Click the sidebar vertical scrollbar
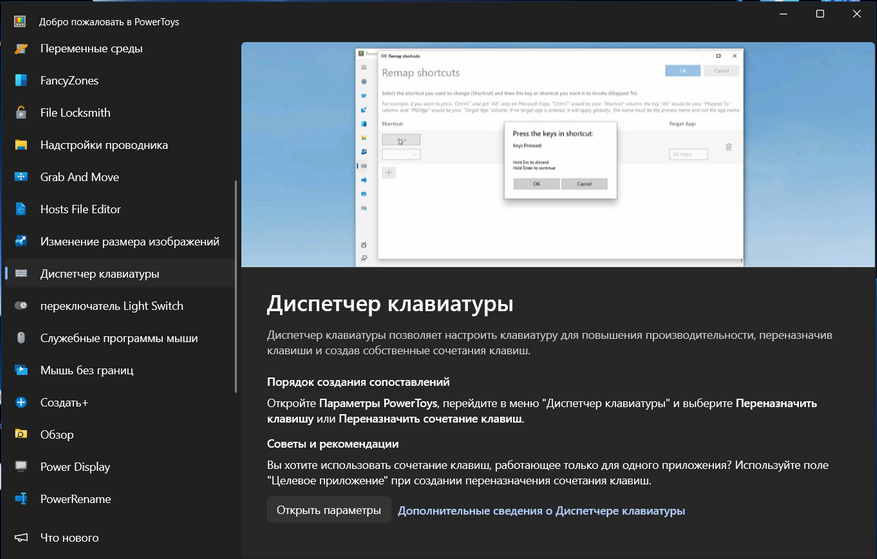This screenshot has width=877, height=559. point(236,286)
